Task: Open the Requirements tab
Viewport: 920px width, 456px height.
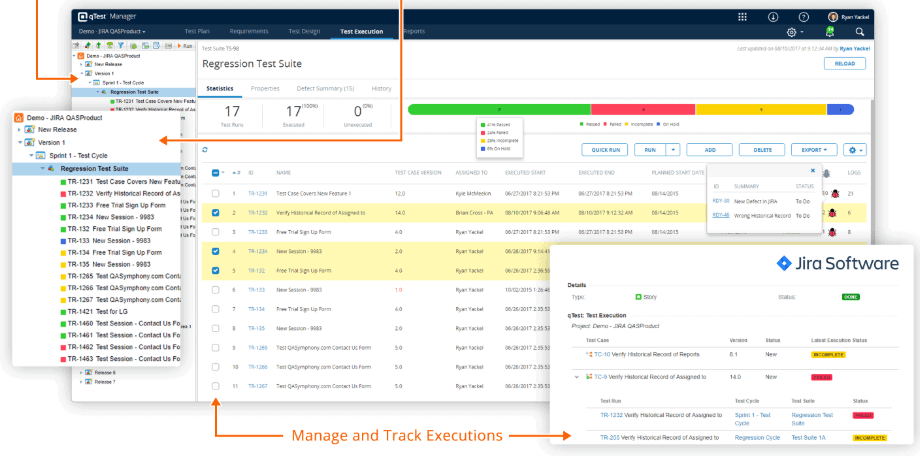Action: pyautogui.click(x=249, y=32)
